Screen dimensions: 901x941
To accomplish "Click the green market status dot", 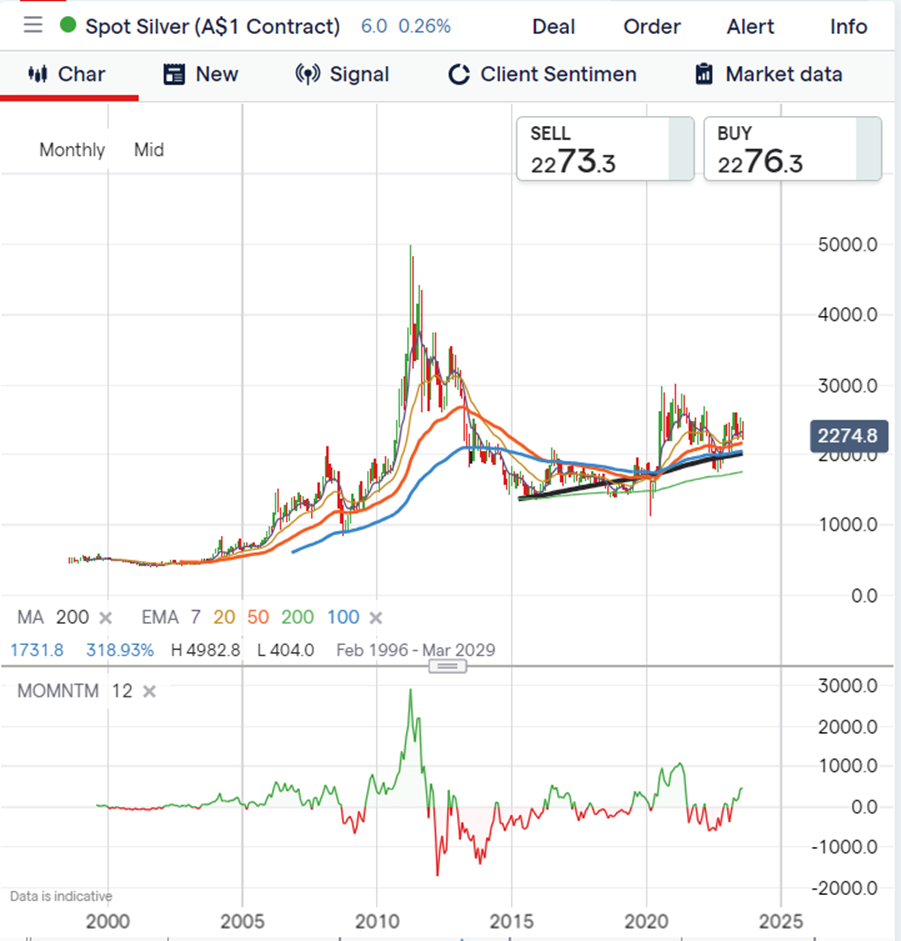I will (x=68, y=25).
